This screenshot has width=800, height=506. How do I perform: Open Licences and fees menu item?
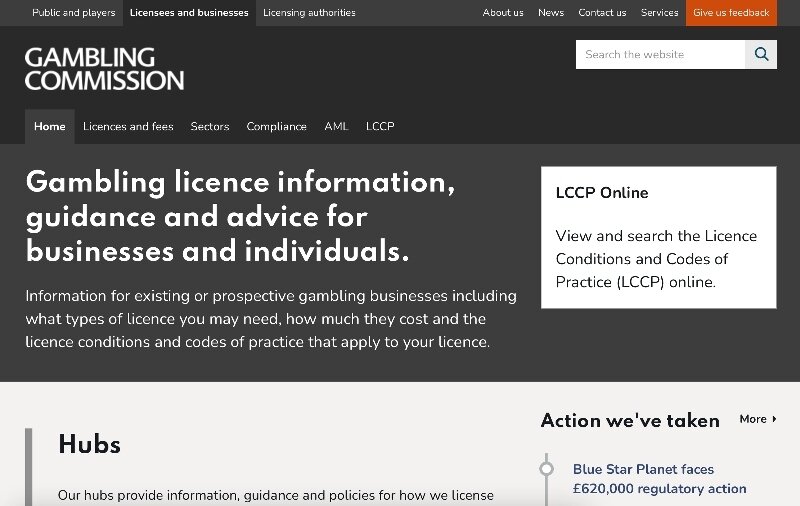tap(128, 126)
